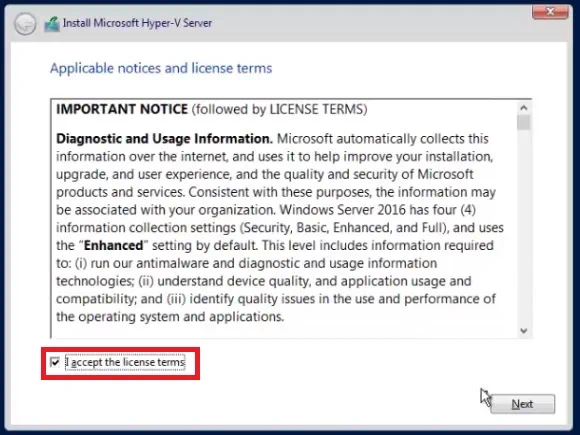Click the 'IMPORTANT NOTICE' heading text
Screen dimensions: 580x435
coord(122,109)
